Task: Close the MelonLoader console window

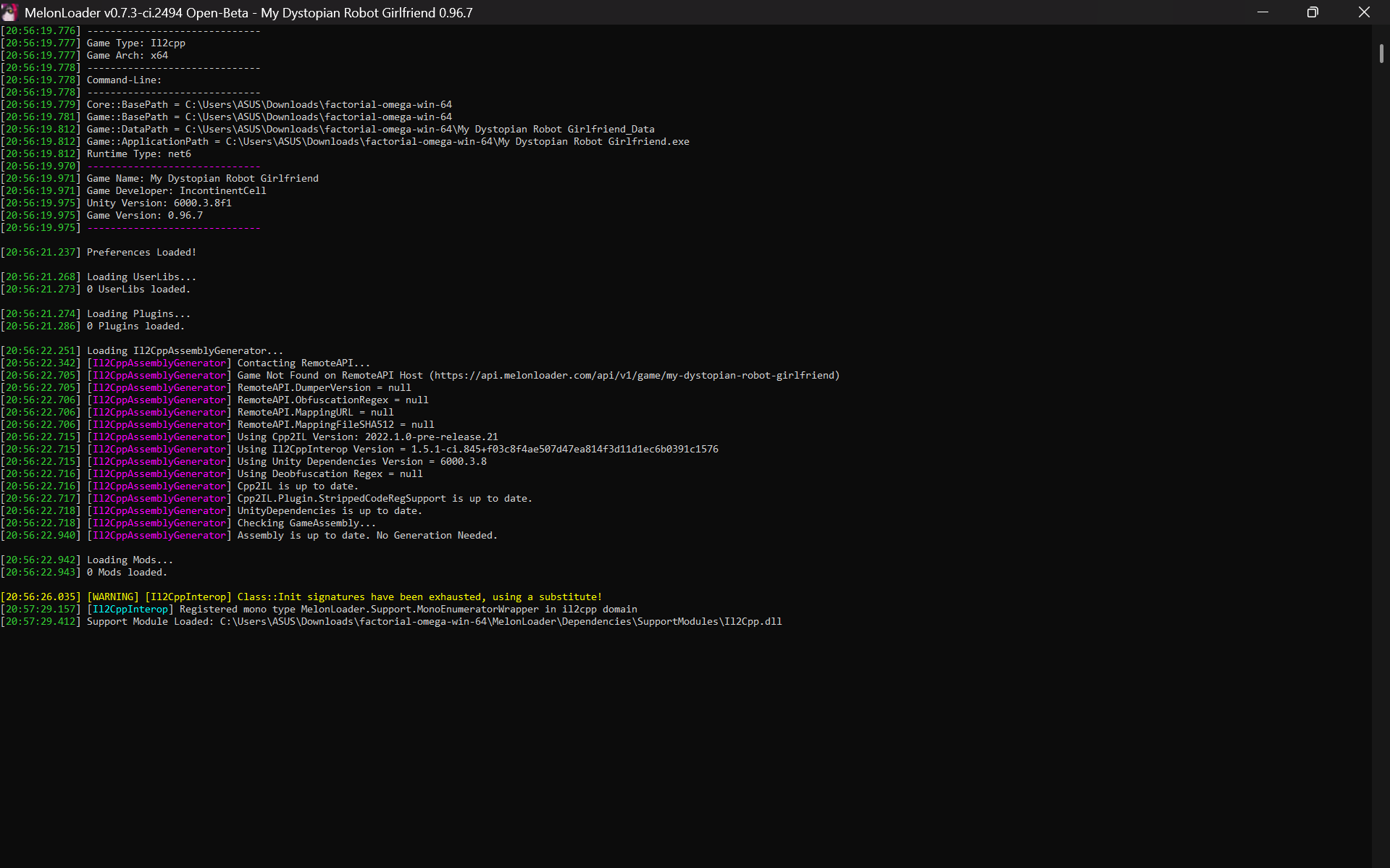Action: [x=1364, y=12]
